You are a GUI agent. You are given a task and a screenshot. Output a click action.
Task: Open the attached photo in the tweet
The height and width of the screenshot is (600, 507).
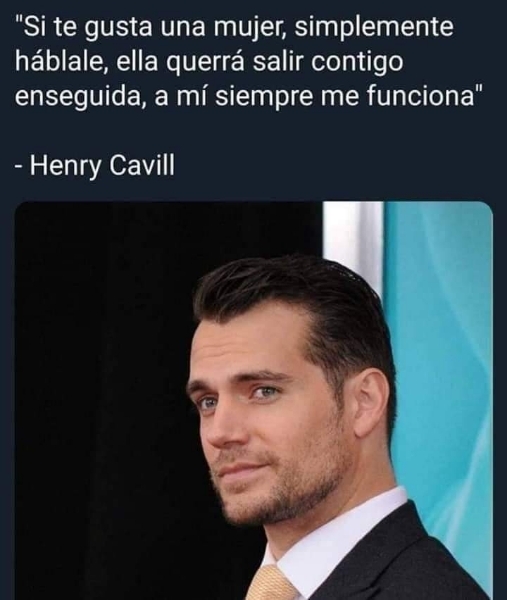coord(253,400)
